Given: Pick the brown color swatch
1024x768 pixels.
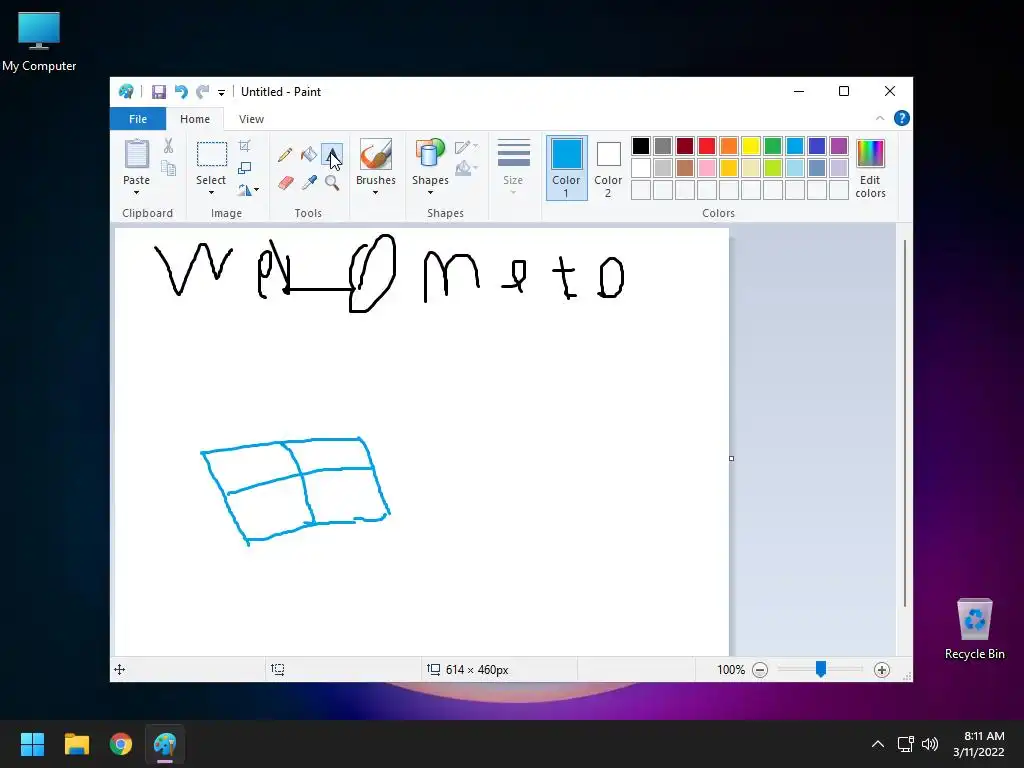Looking at the screenshot, I should 684,168.
